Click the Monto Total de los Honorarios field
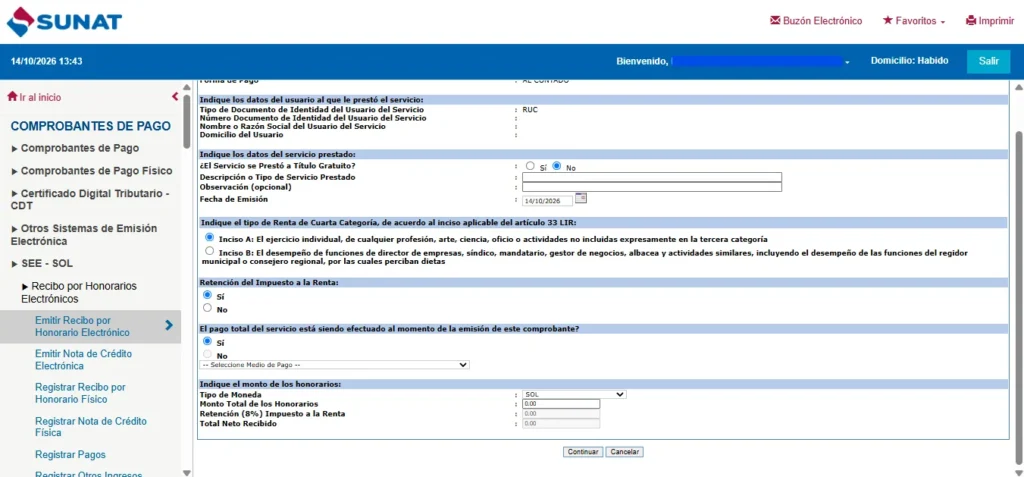1024x477 pixels. coord(560,404)
